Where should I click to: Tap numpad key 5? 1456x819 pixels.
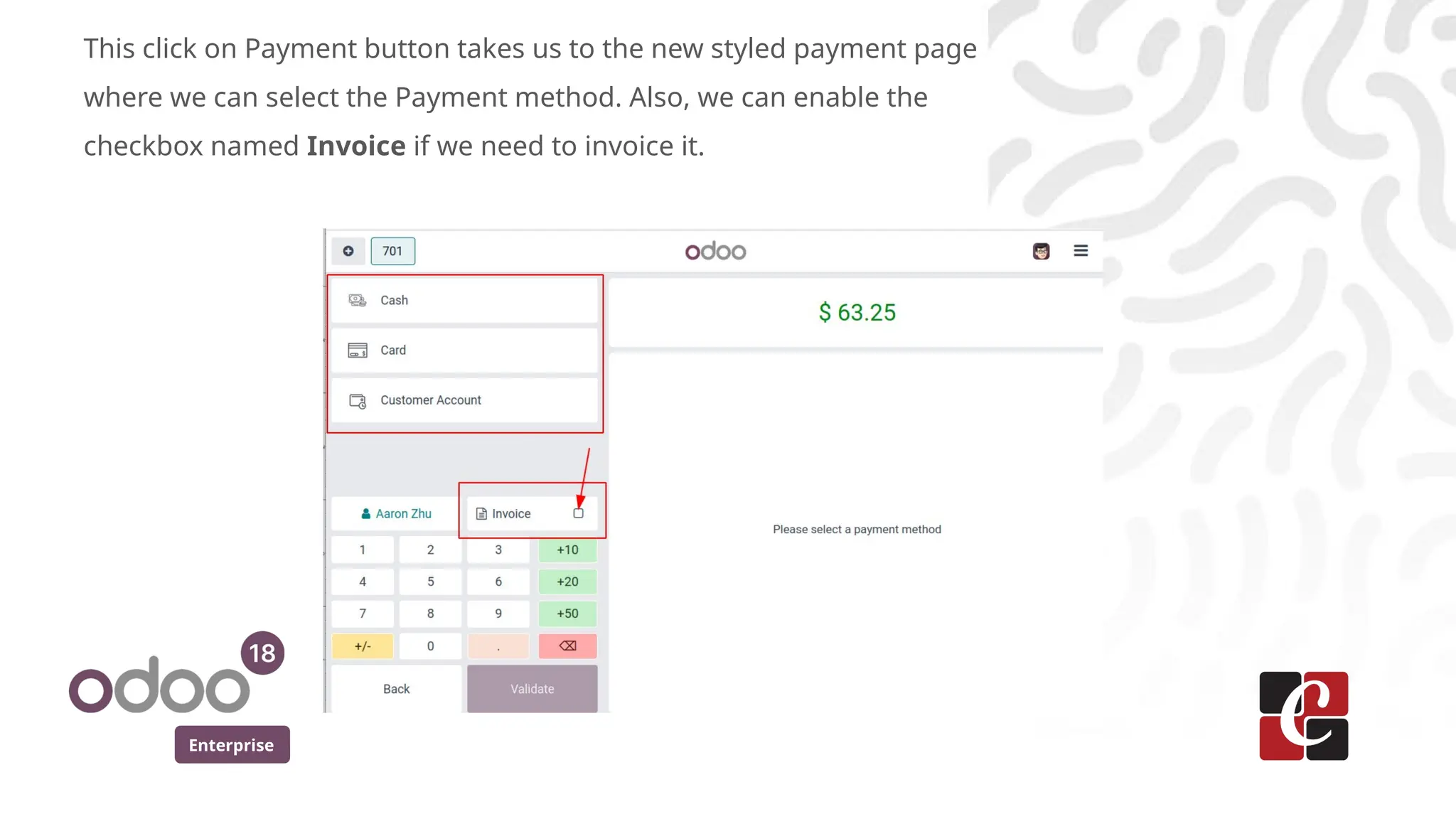430,582
